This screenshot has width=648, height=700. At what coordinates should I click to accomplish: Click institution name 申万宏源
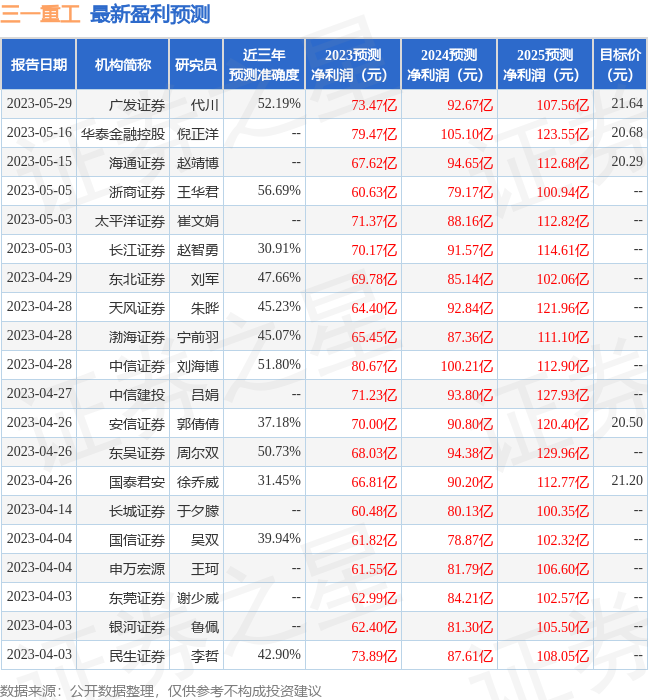click(x=137, y=569)
